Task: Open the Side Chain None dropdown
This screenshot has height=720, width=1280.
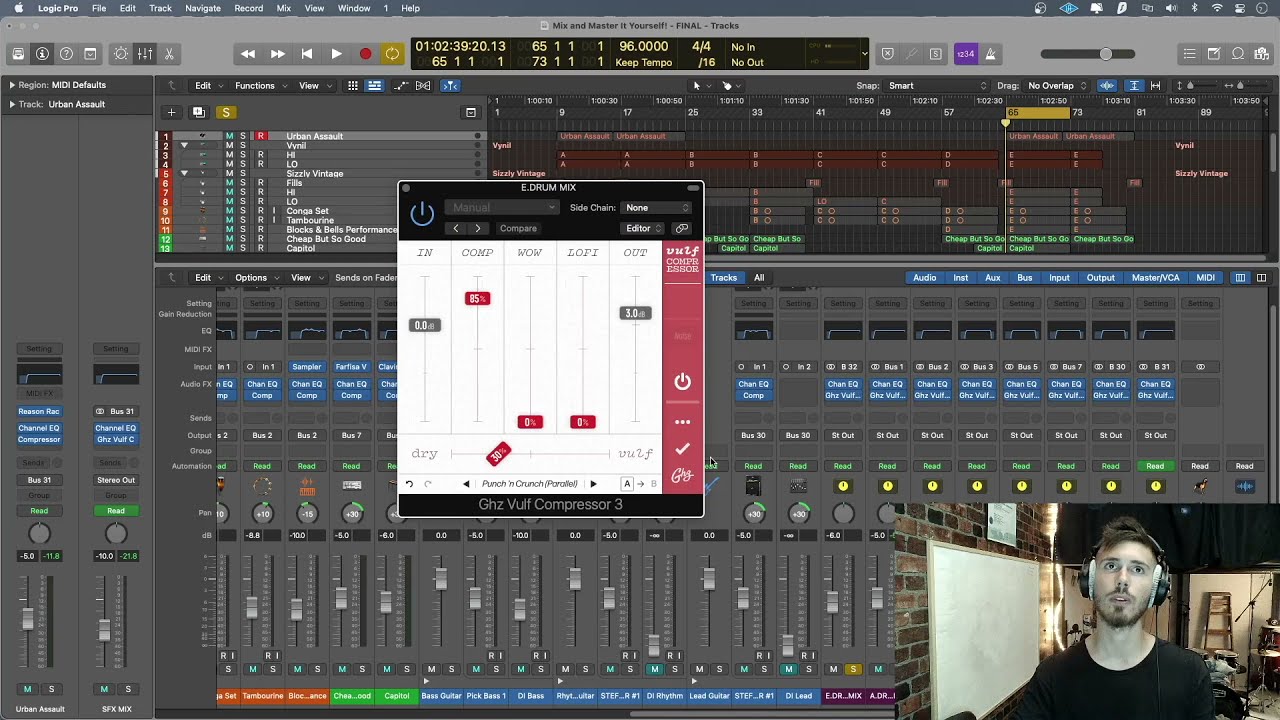Action: coord(656,208)
